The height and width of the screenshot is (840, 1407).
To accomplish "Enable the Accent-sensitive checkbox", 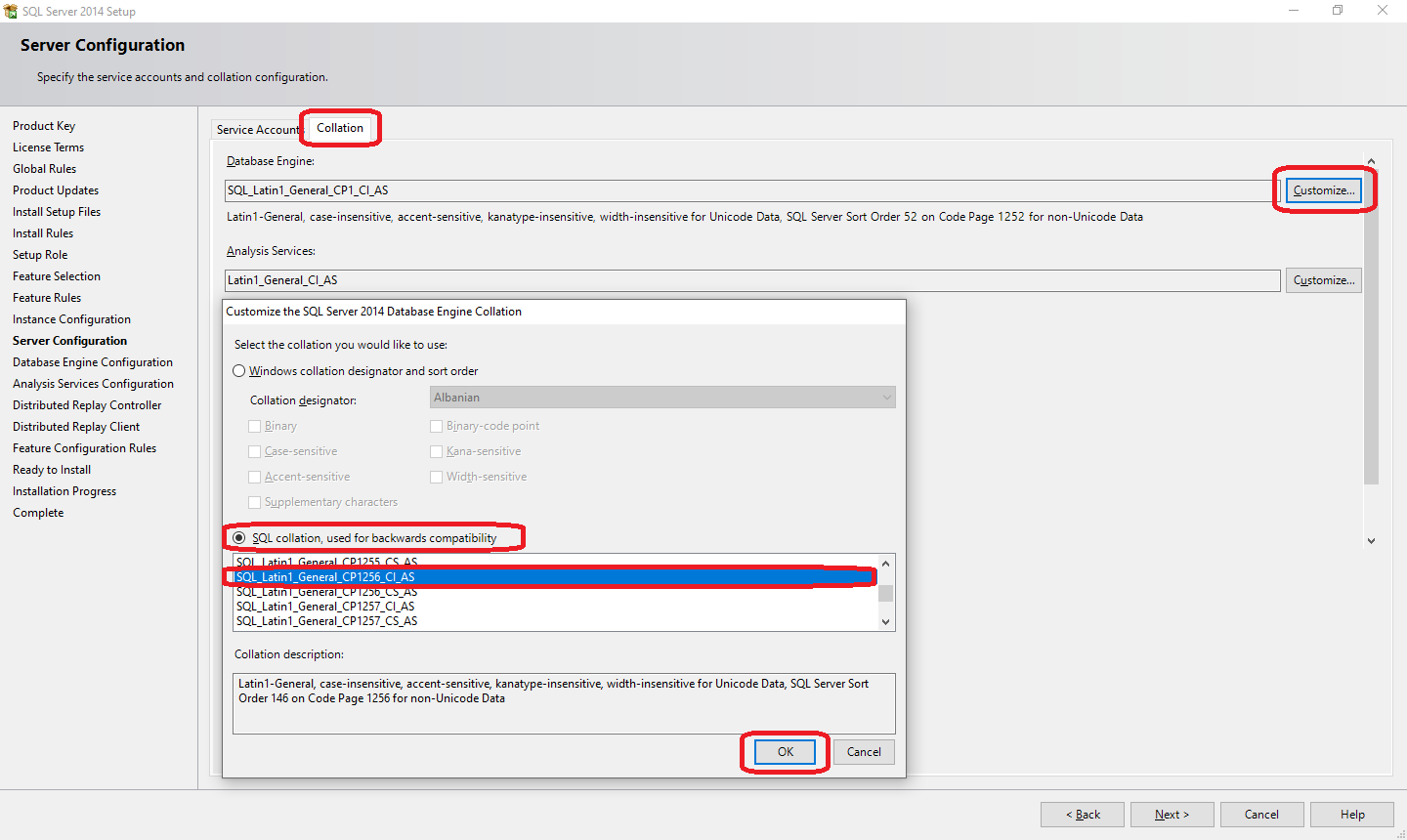I will click(x=255, y=477).
